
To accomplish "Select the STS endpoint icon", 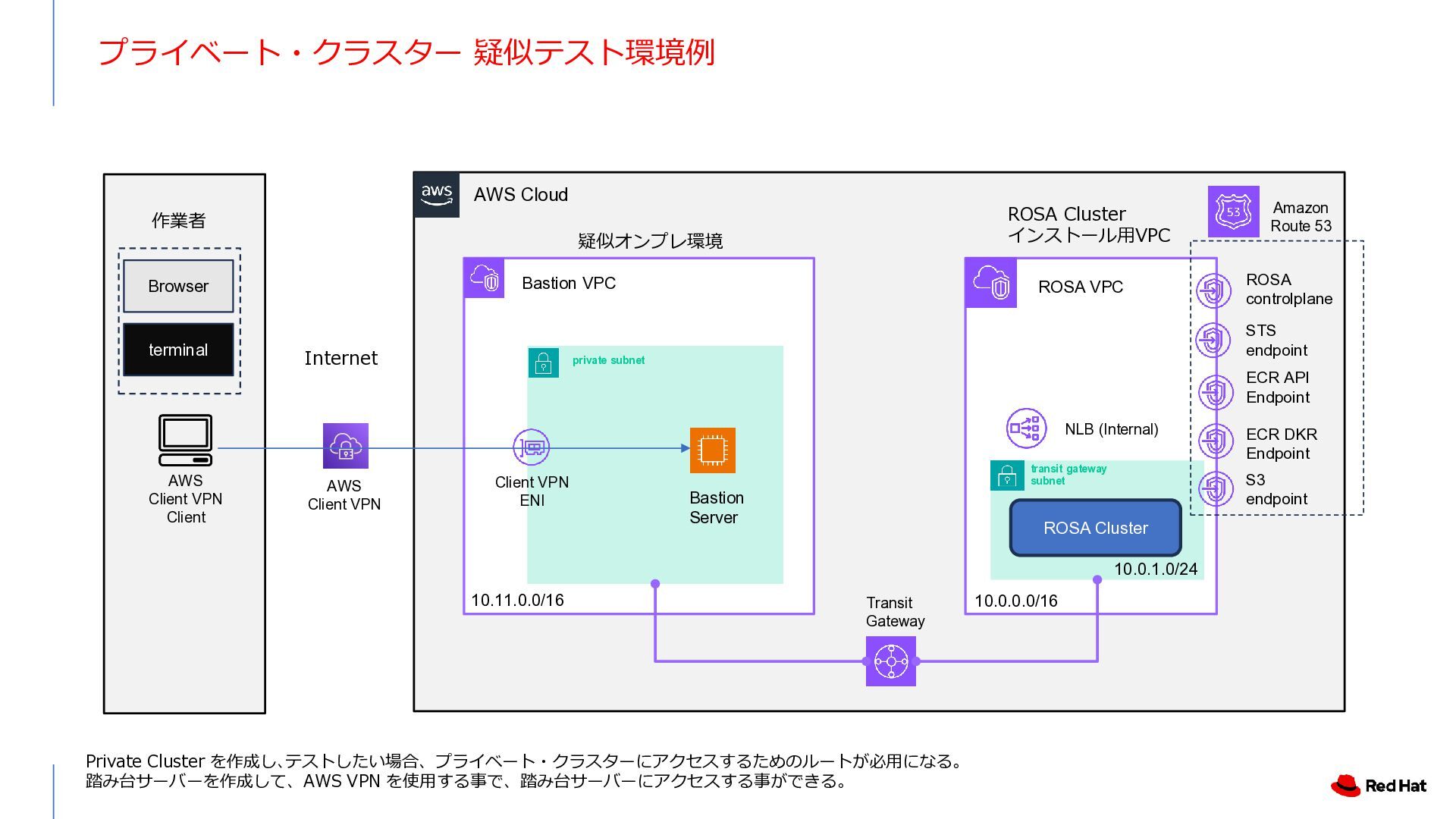I will point(1213,340).
